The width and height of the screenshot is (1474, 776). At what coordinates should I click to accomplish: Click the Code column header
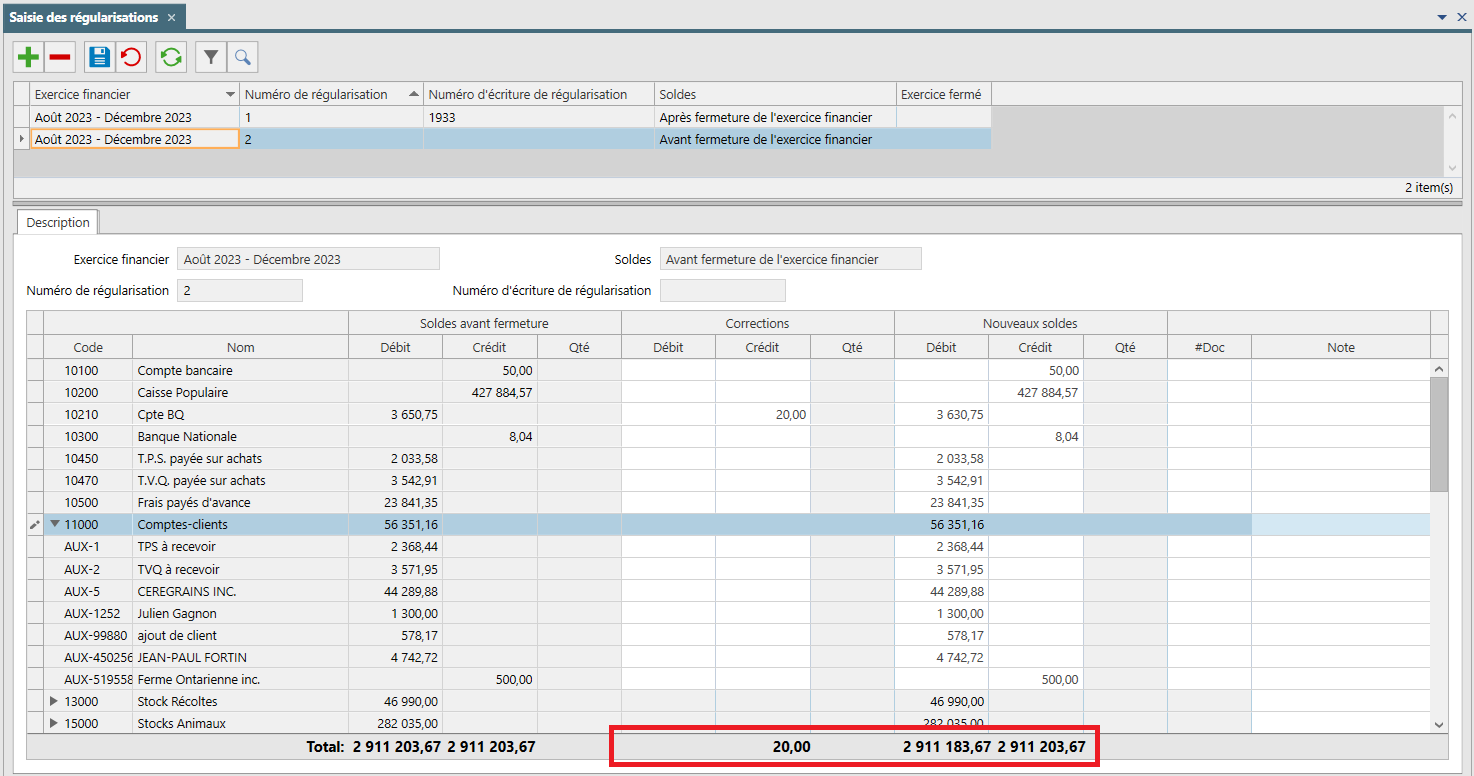(x=88, y=347)
